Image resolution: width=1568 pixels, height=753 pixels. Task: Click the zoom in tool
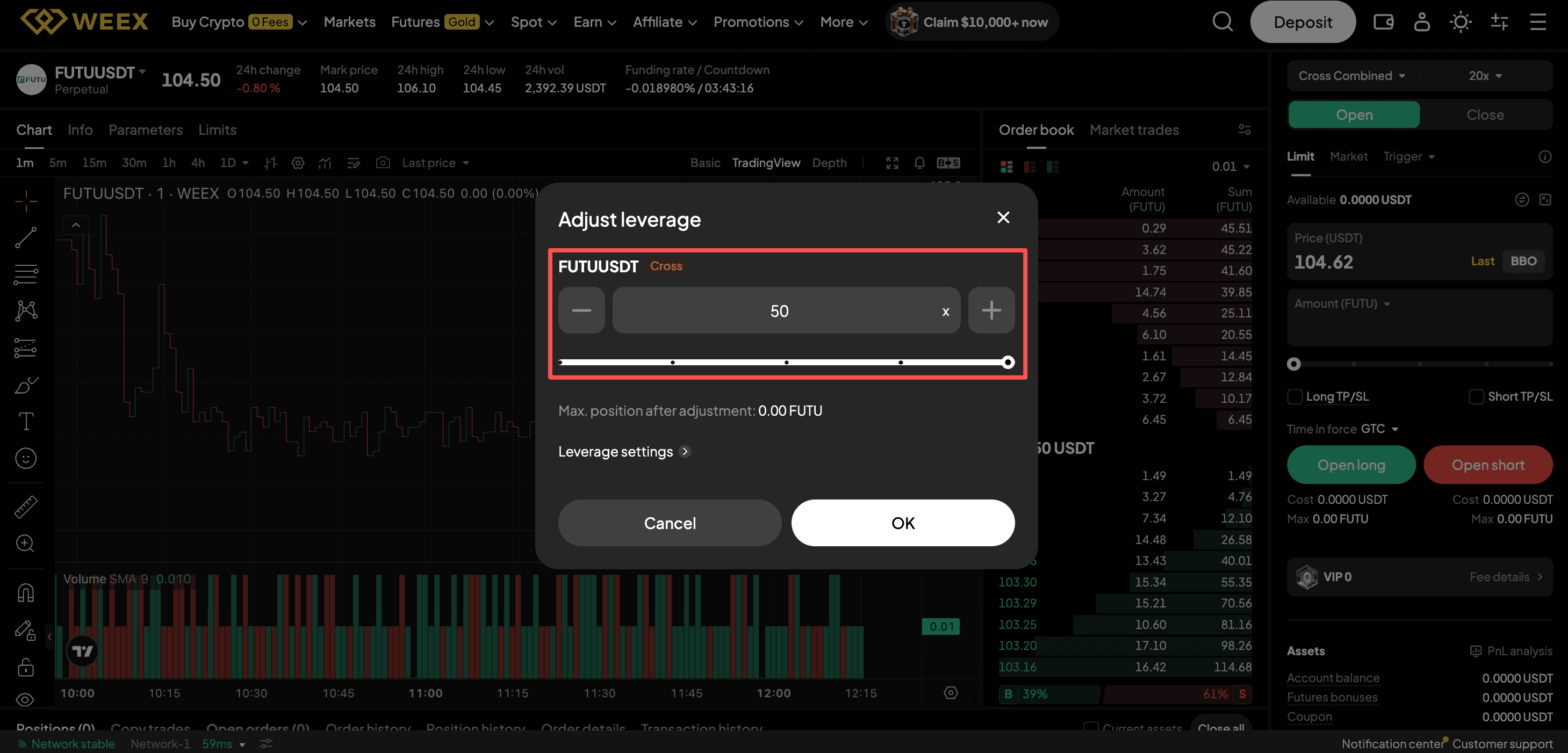coord(26,543)
